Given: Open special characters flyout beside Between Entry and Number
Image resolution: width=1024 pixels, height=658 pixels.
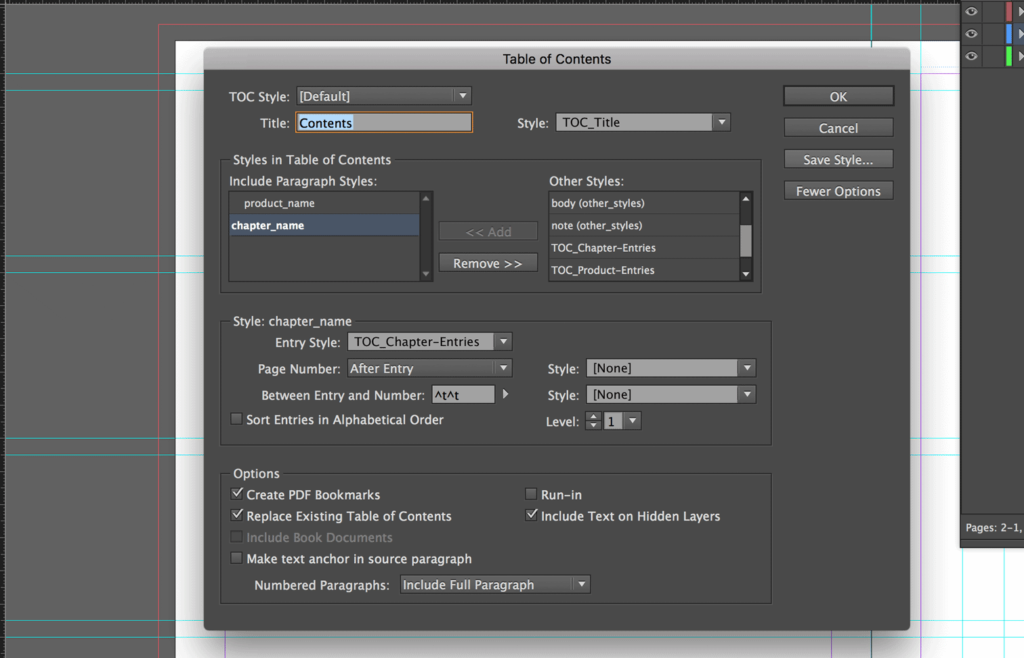Looking at the screenshot, I should (505, 394).
